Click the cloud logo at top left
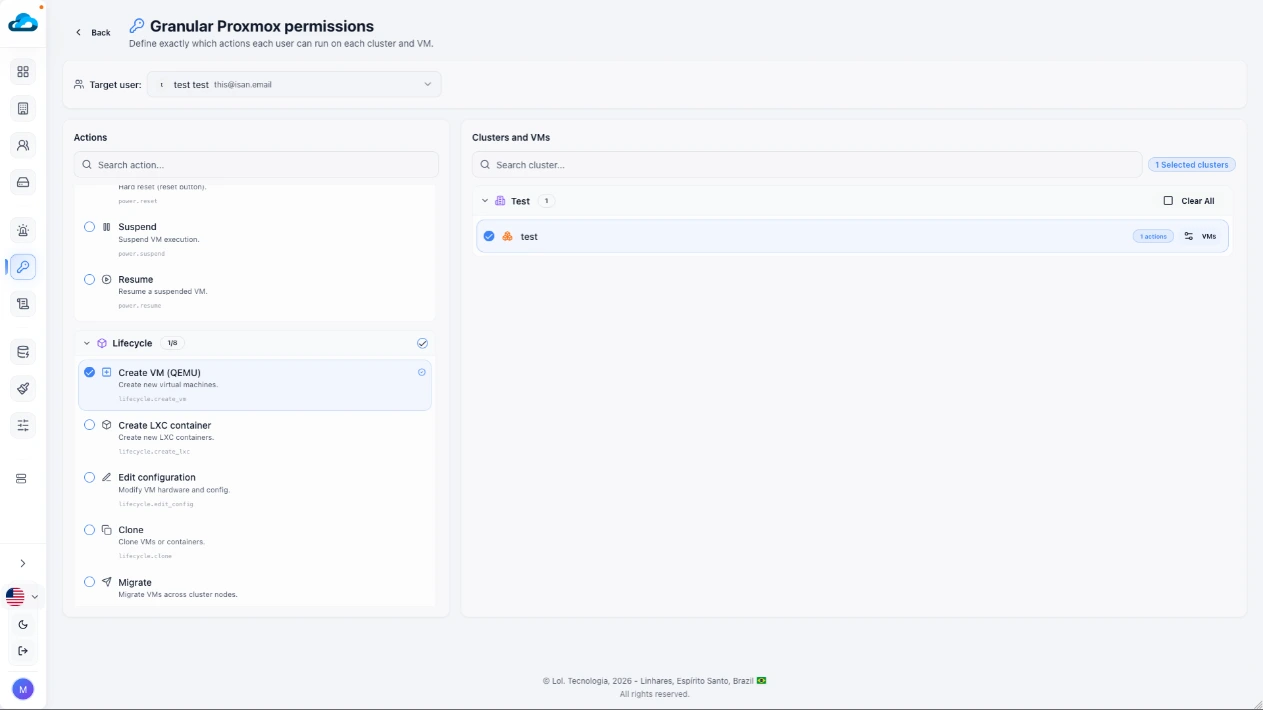This screenshot has width=1263, height=710. click(23, 22)
